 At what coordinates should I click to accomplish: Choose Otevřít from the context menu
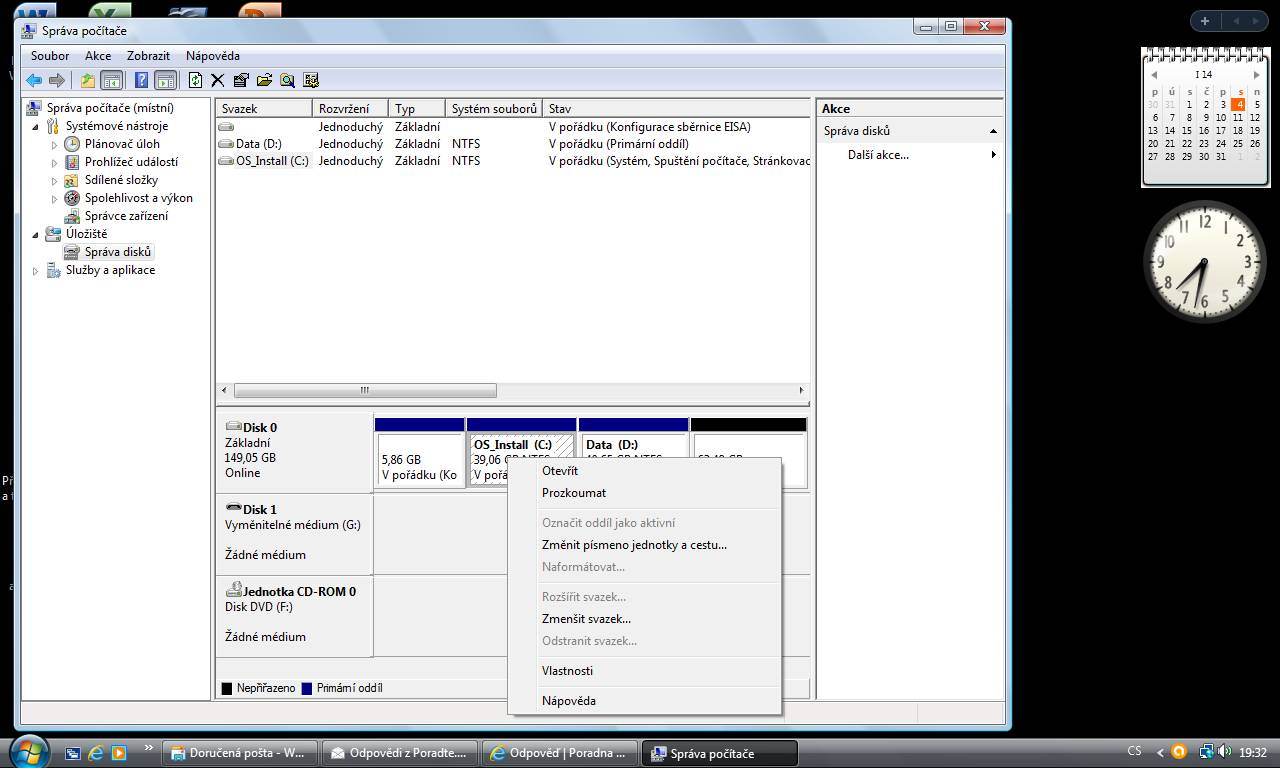pos(644,471)
